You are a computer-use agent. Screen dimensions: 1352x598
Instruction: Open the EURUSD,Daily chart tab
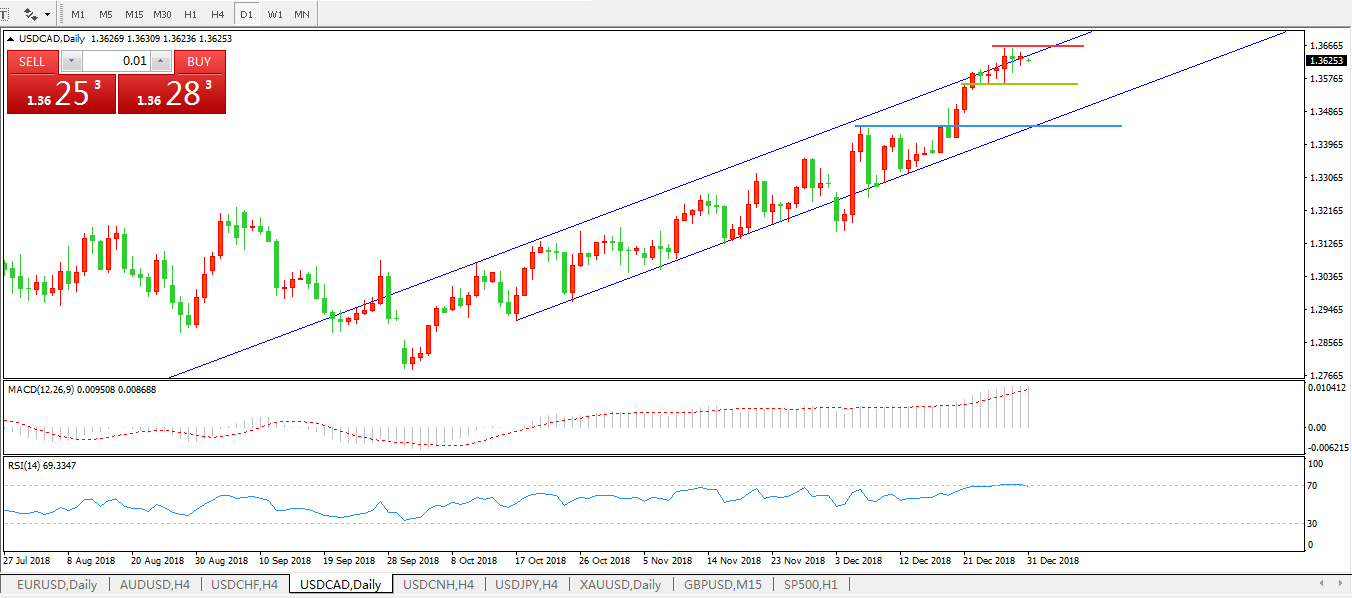56,585
